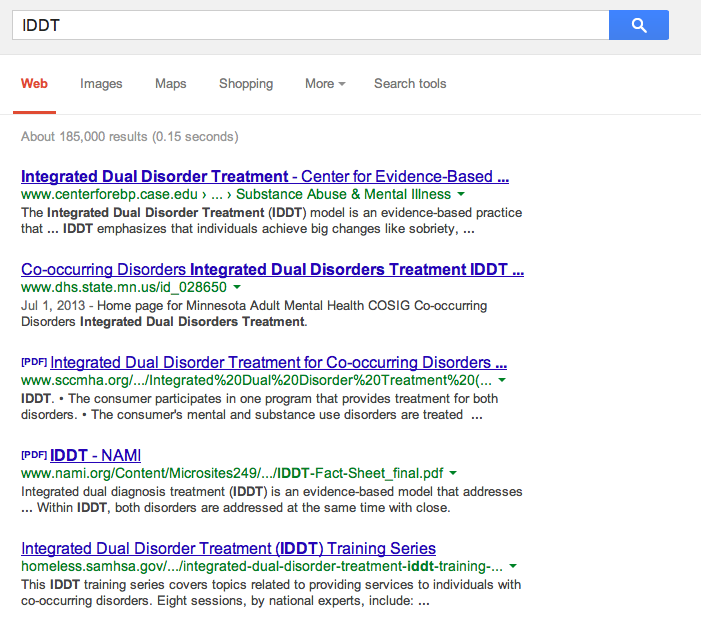Click snippet 'Integrated dual diagnosis treatment (IDDT) is'

pyautogui.click(x=271, y=500)
